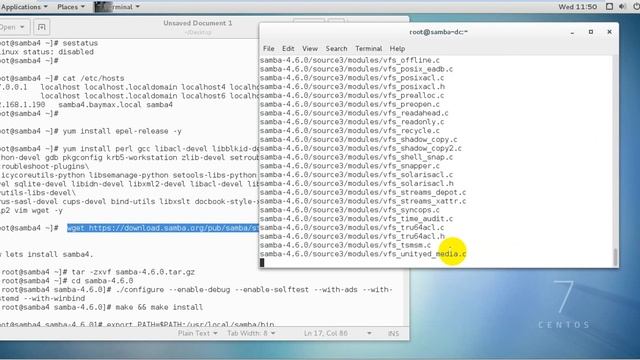
Task: Click the vfs_snapper.c line in terminal
Action: coord(350,166)
